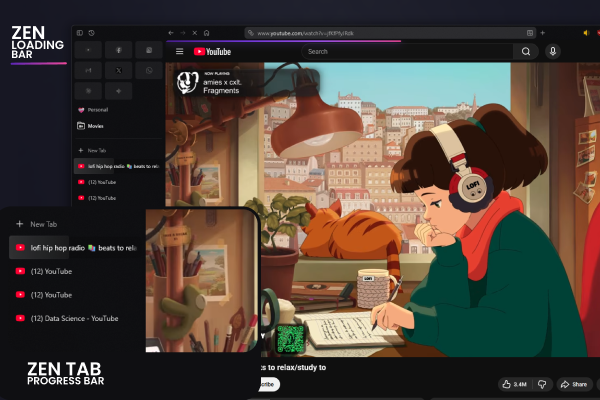The height and width of the screenshot is (400, 600).
Task: Like the video showing 3.4M
Action: tap(515, 384)
